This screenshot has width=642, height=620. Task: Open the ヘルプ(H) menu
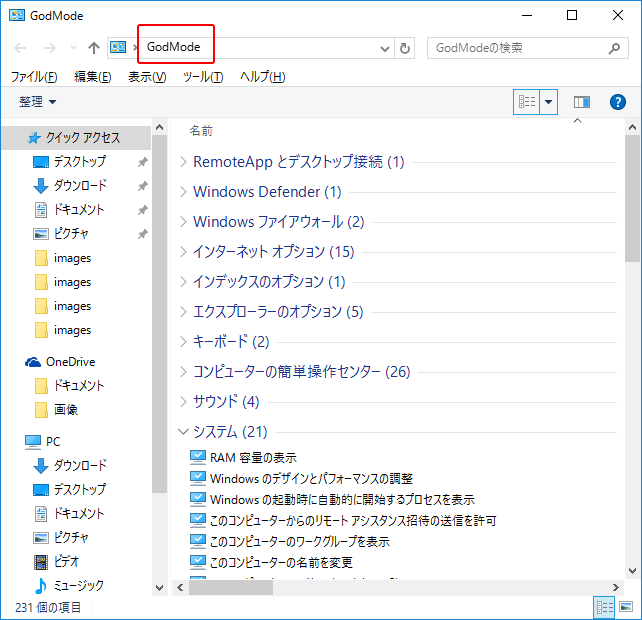(x=262, y=77)
